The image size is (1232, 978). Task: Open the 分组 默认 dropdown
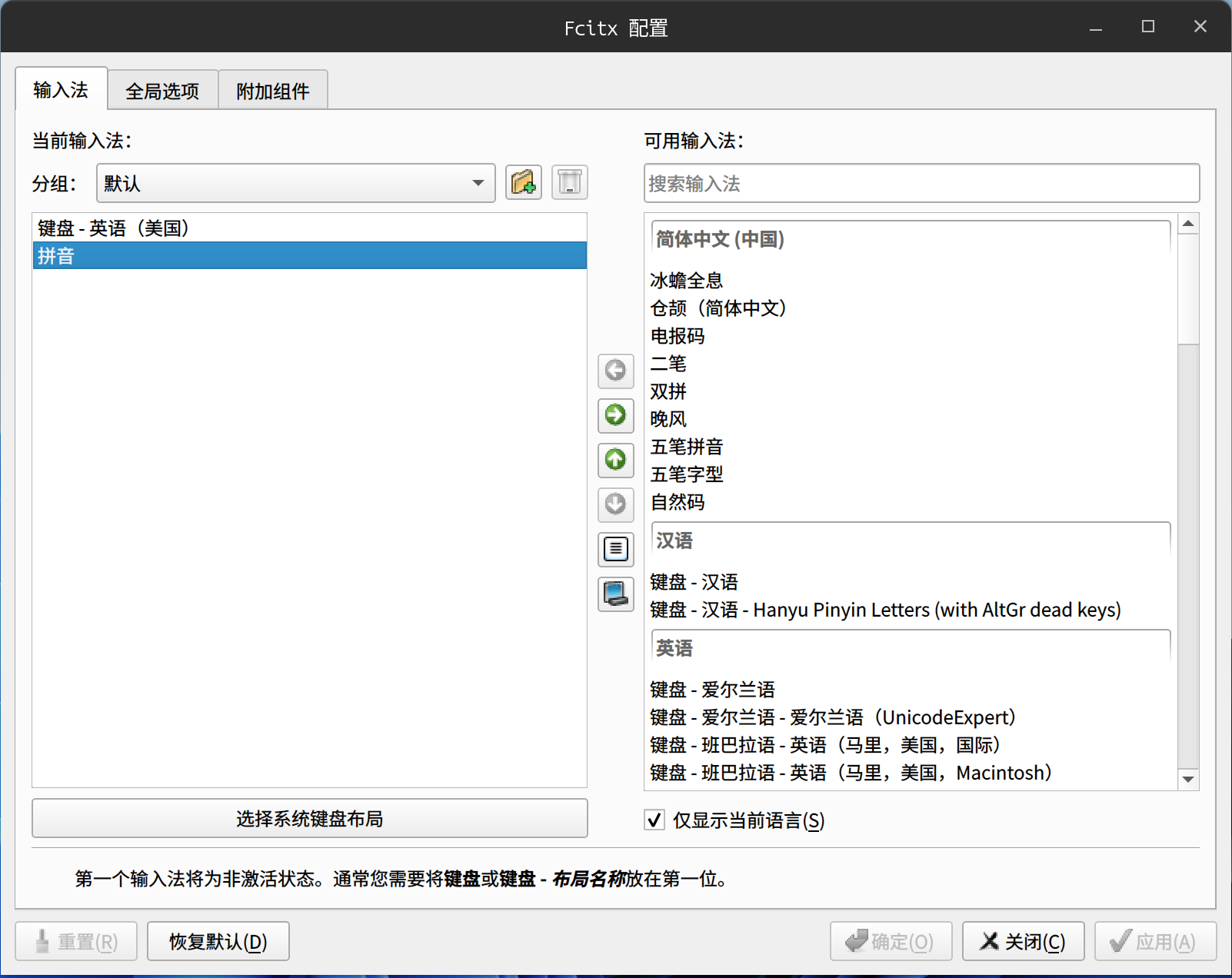coord(295,183)
